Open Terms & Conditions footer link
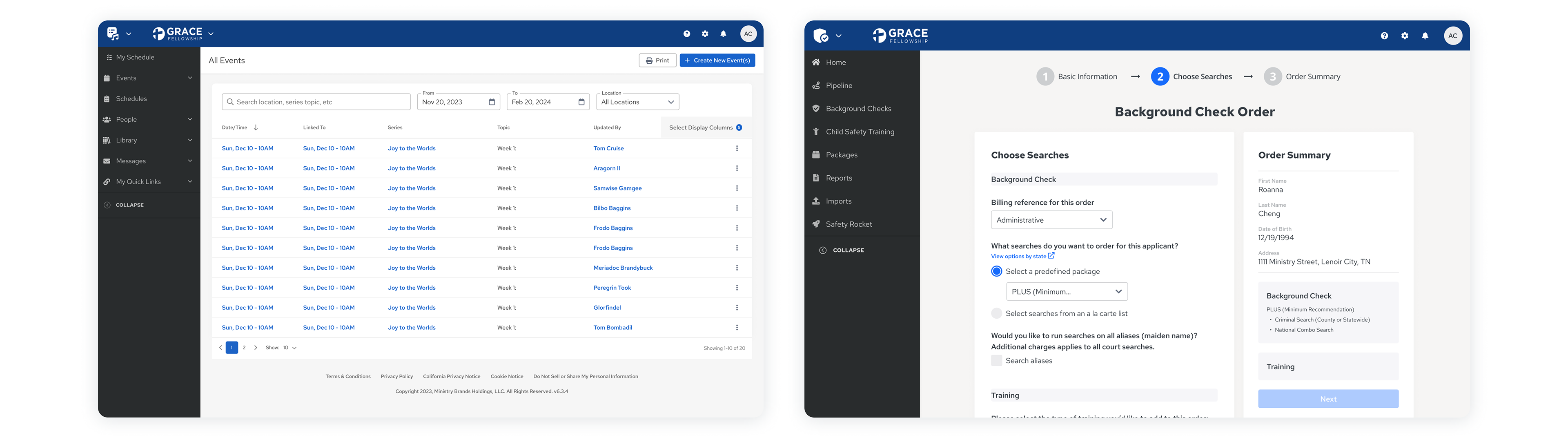Image resolution: width=1568 pixels, height=438 pixels. pos(348,376)
